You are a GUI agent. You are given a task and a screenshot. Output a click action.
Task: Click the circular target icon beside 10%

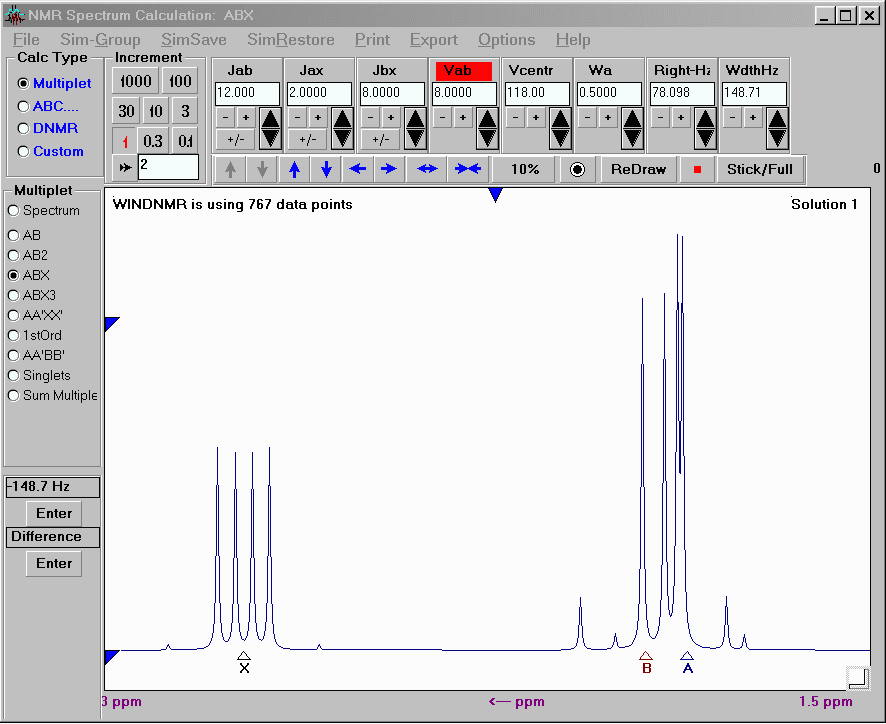pos(577,169)
